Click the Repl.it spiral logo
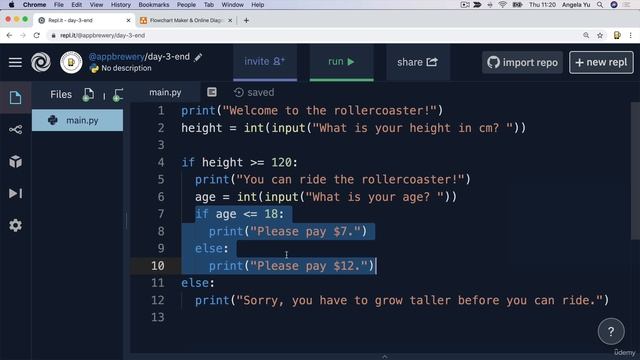Viewport: 640px width, 360px height. tap(41, 62)
